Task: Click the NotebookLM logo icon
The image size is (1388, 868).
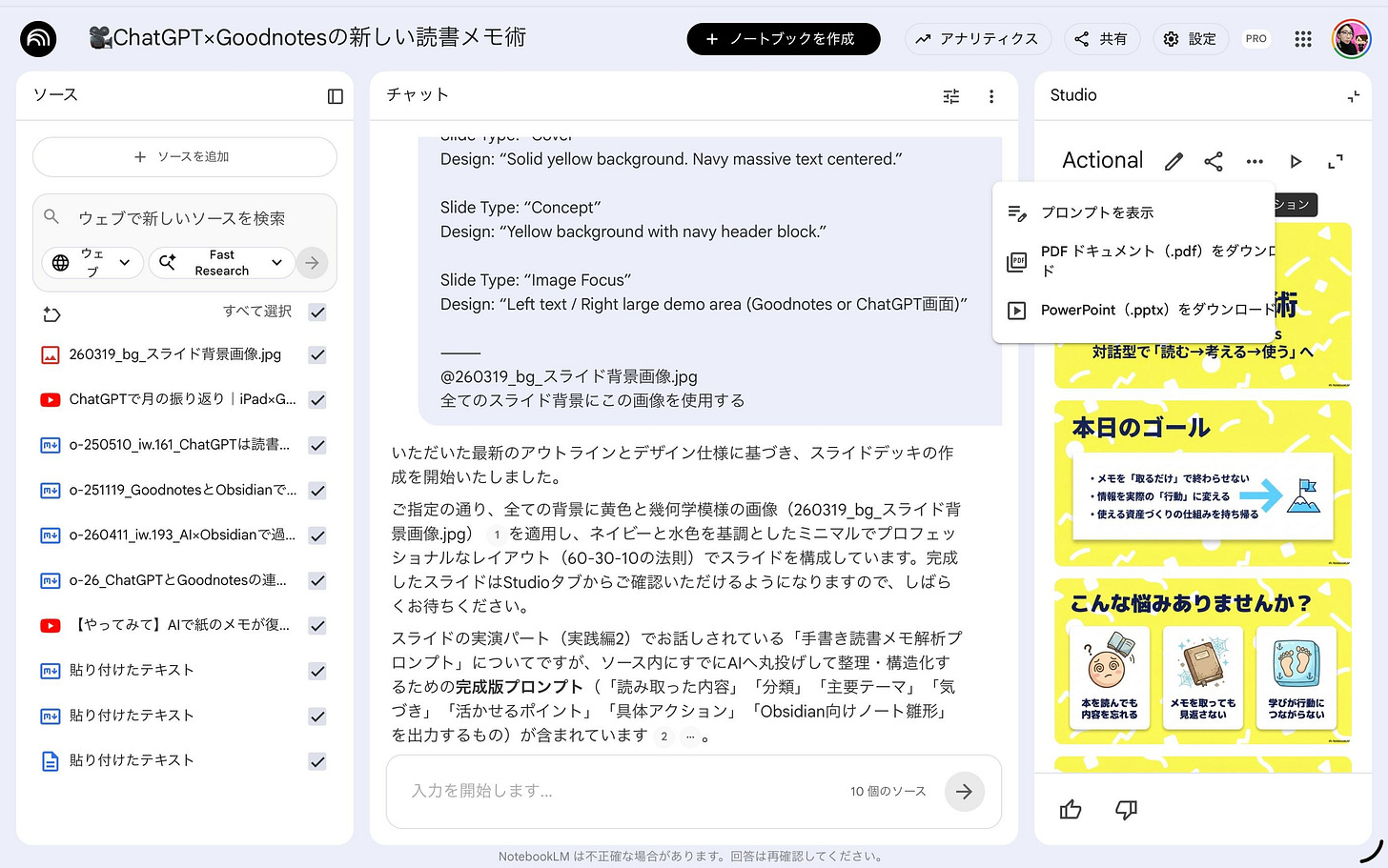Action: (38, 39)
